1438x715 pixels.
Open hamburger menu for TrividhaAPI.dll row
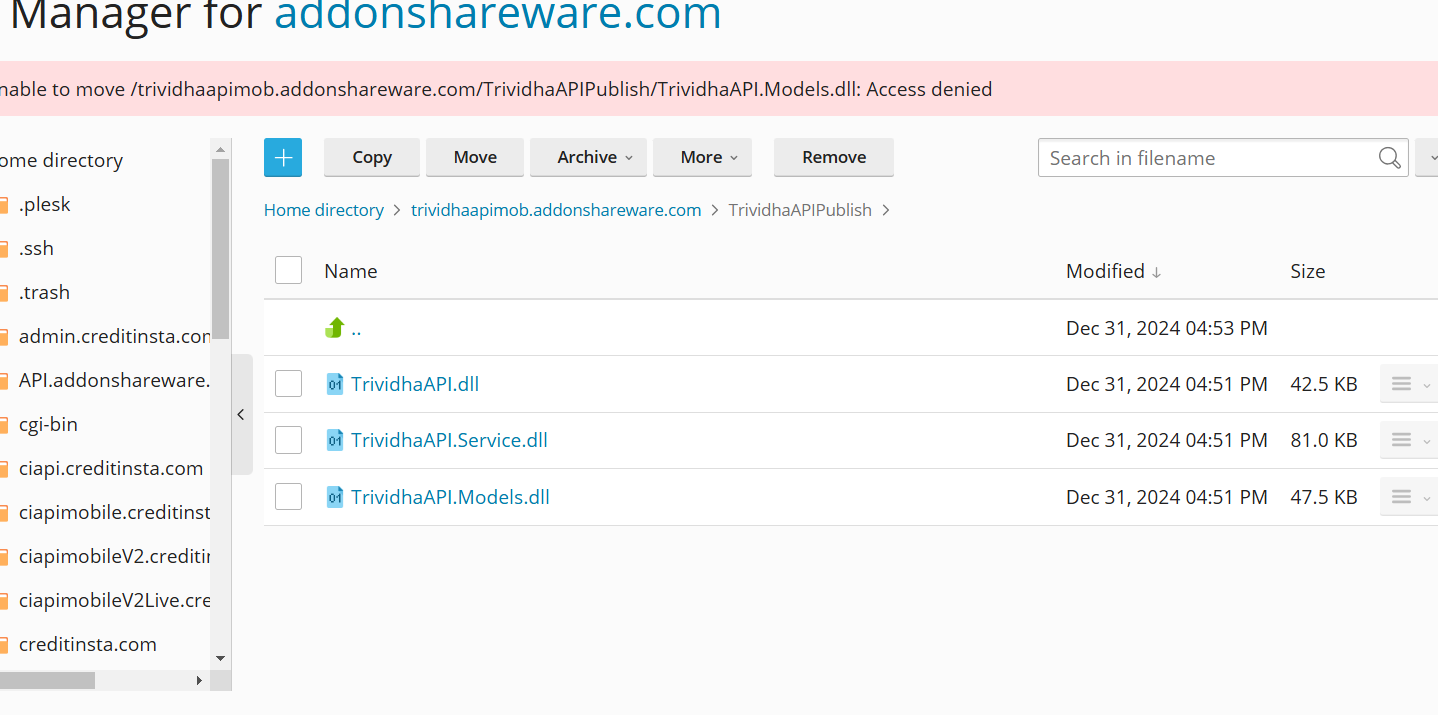(x=1408, y=384)
